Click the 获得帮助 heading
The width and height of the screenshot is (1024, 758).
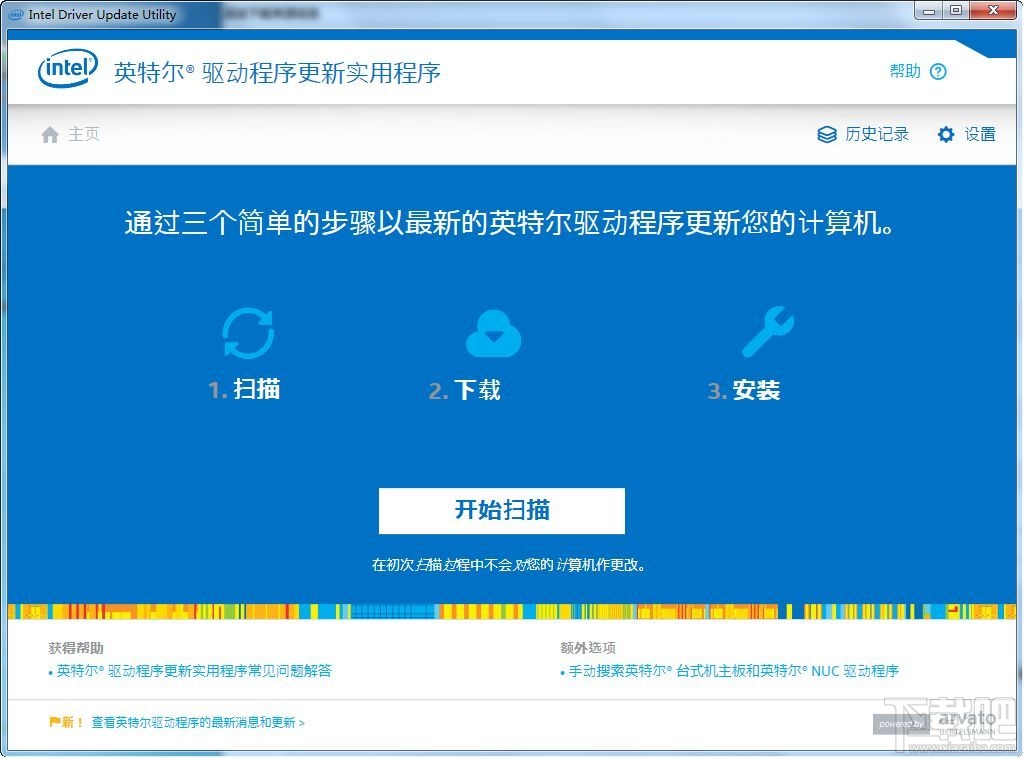(76, 648)
